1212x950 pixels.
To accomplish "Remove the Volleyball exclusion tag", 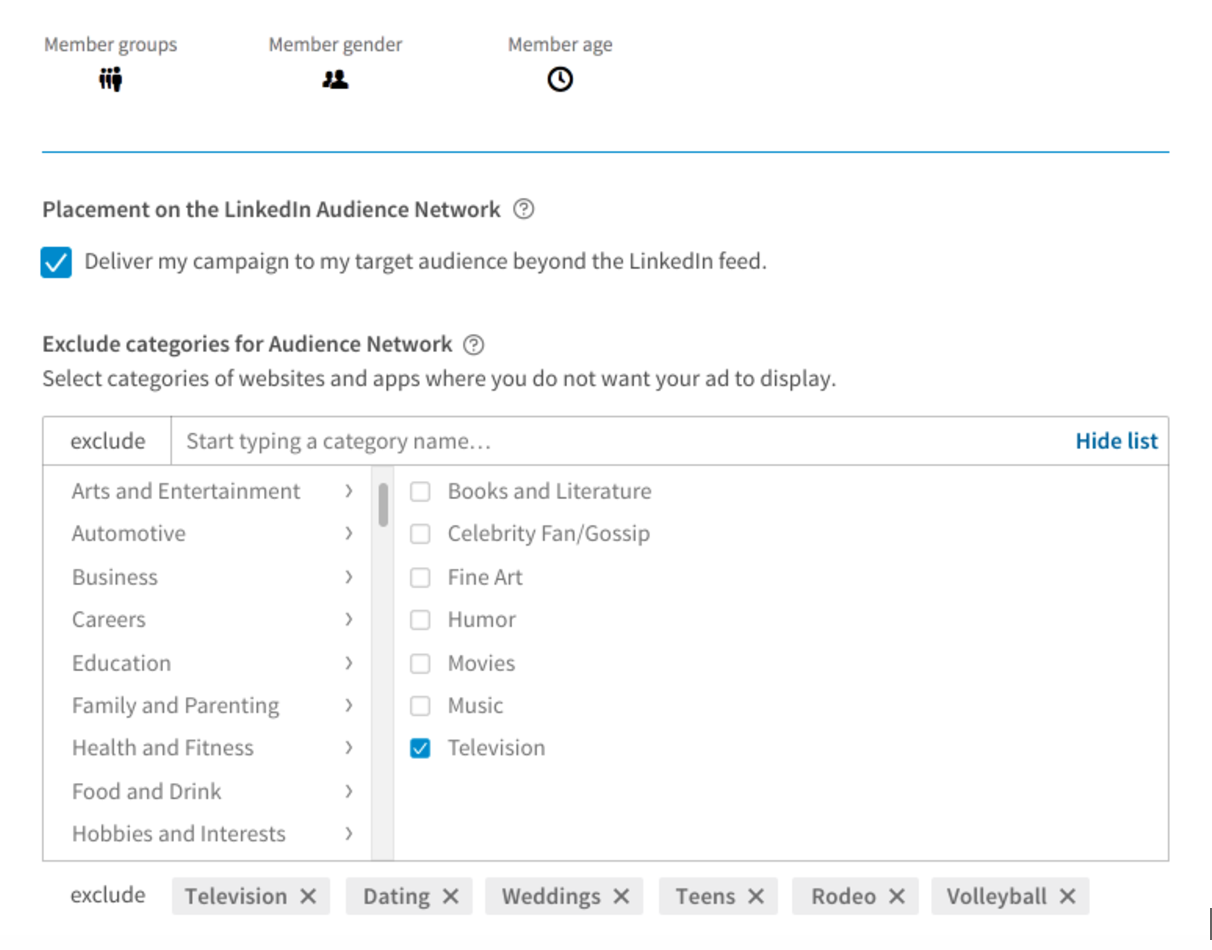I will click(1068, 897).
